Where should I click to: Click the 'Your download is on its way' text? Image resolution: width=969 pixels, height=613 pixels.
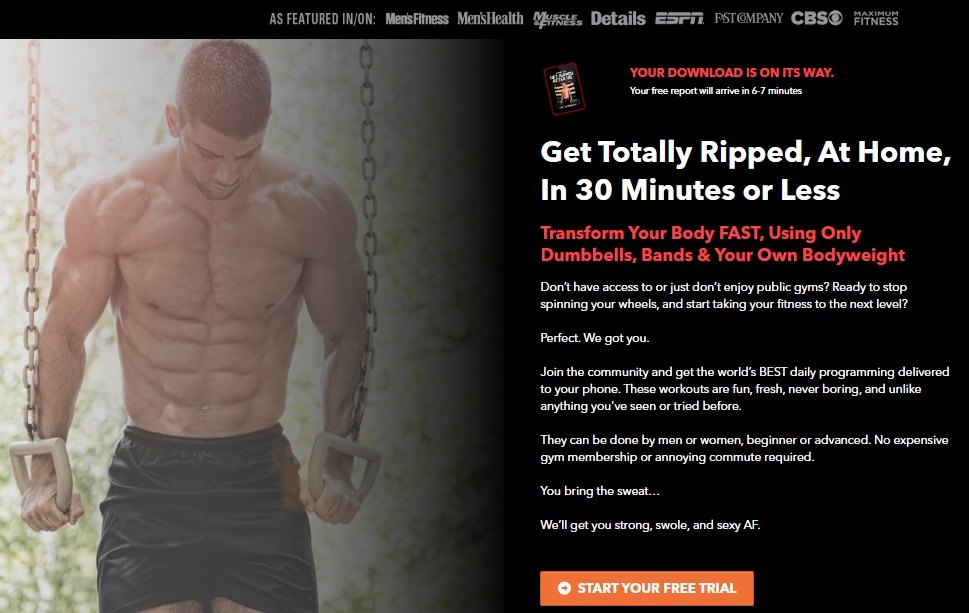coord(732,72)
